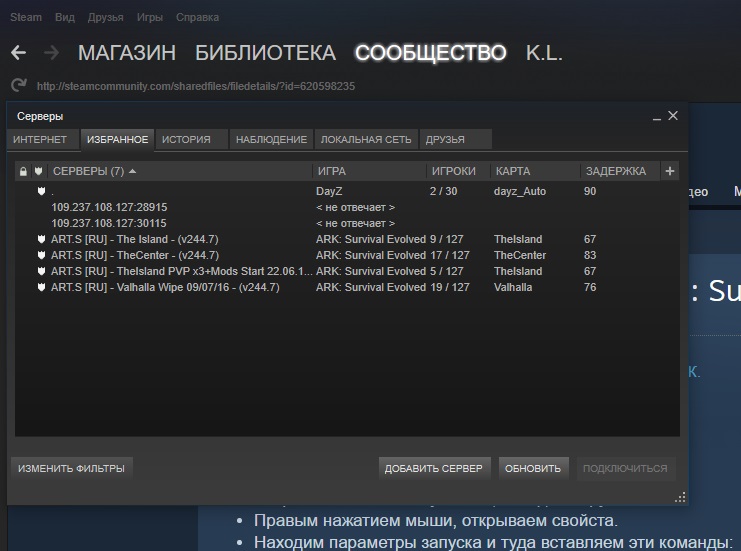The image size is (741, 551).
Task: Open the Справка menu
Action: (197, 17)
